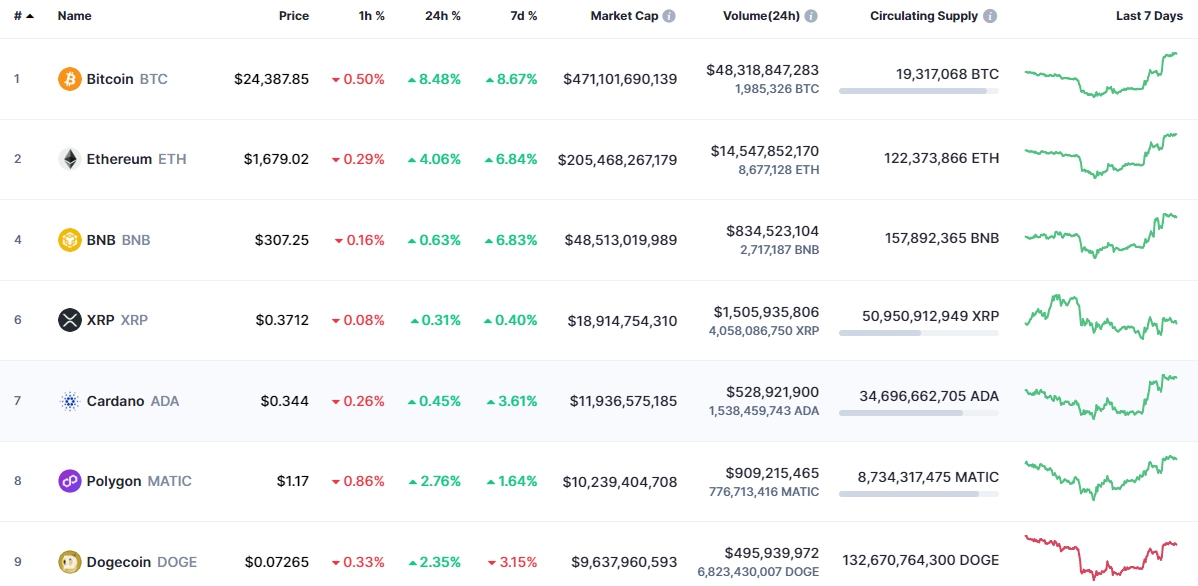Click the Bitcoin coin logo
1198x586 pixels.
point(70,79)
